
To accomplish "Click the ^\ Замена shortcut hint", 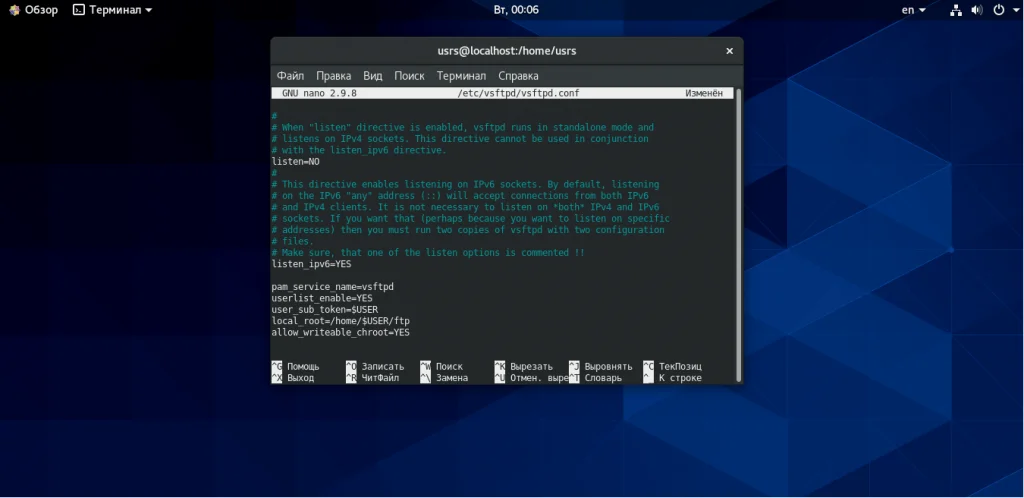I will 444,378.
